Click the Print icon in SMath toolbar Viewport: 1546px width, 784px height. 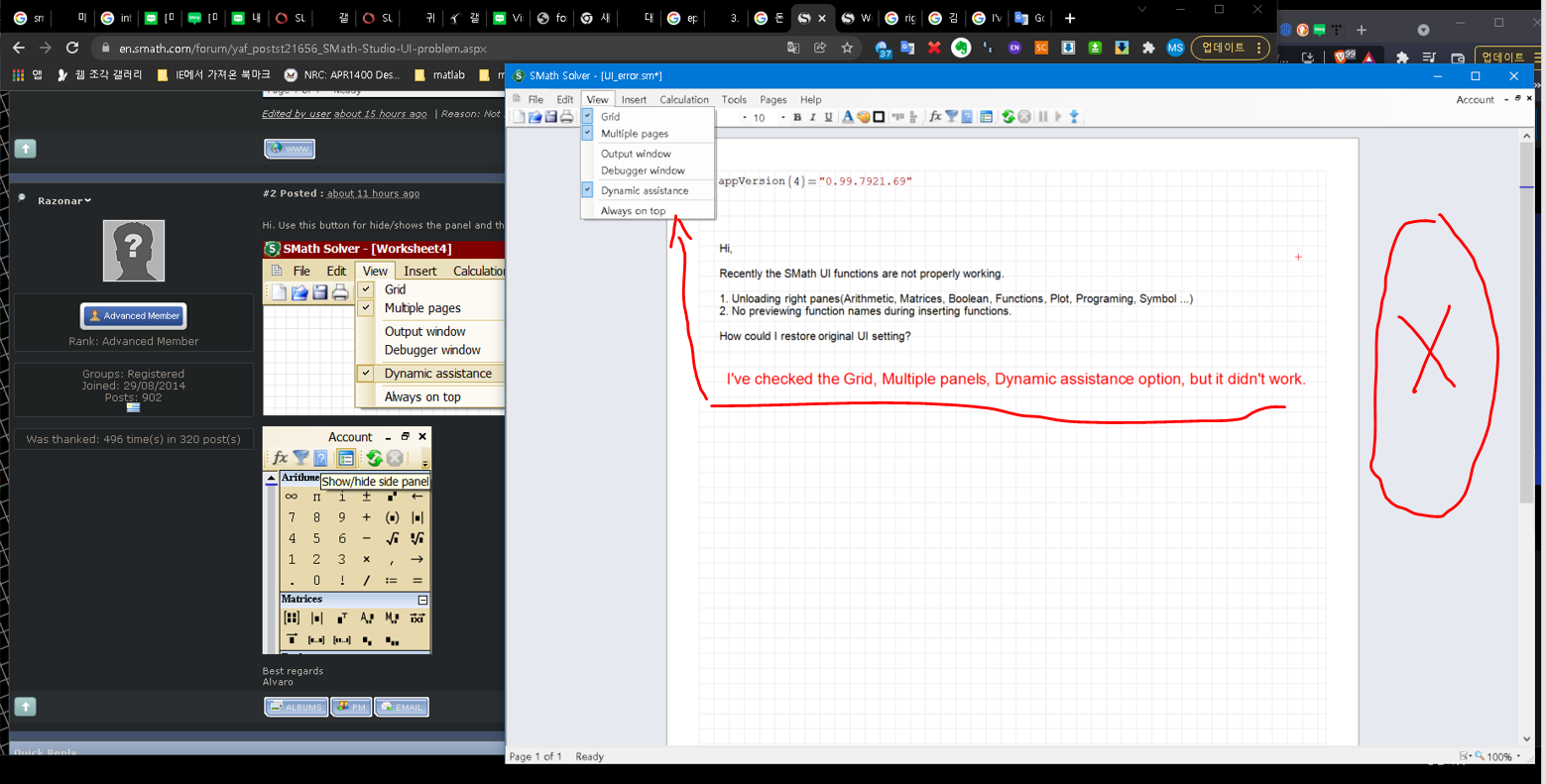point(567,117)
